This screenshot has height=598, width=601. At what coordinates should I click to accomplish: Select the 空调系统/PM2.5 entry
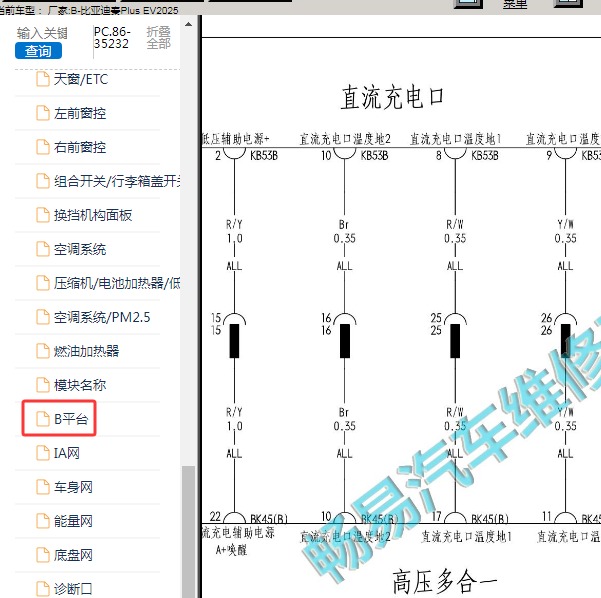click(x=102, y=317)
